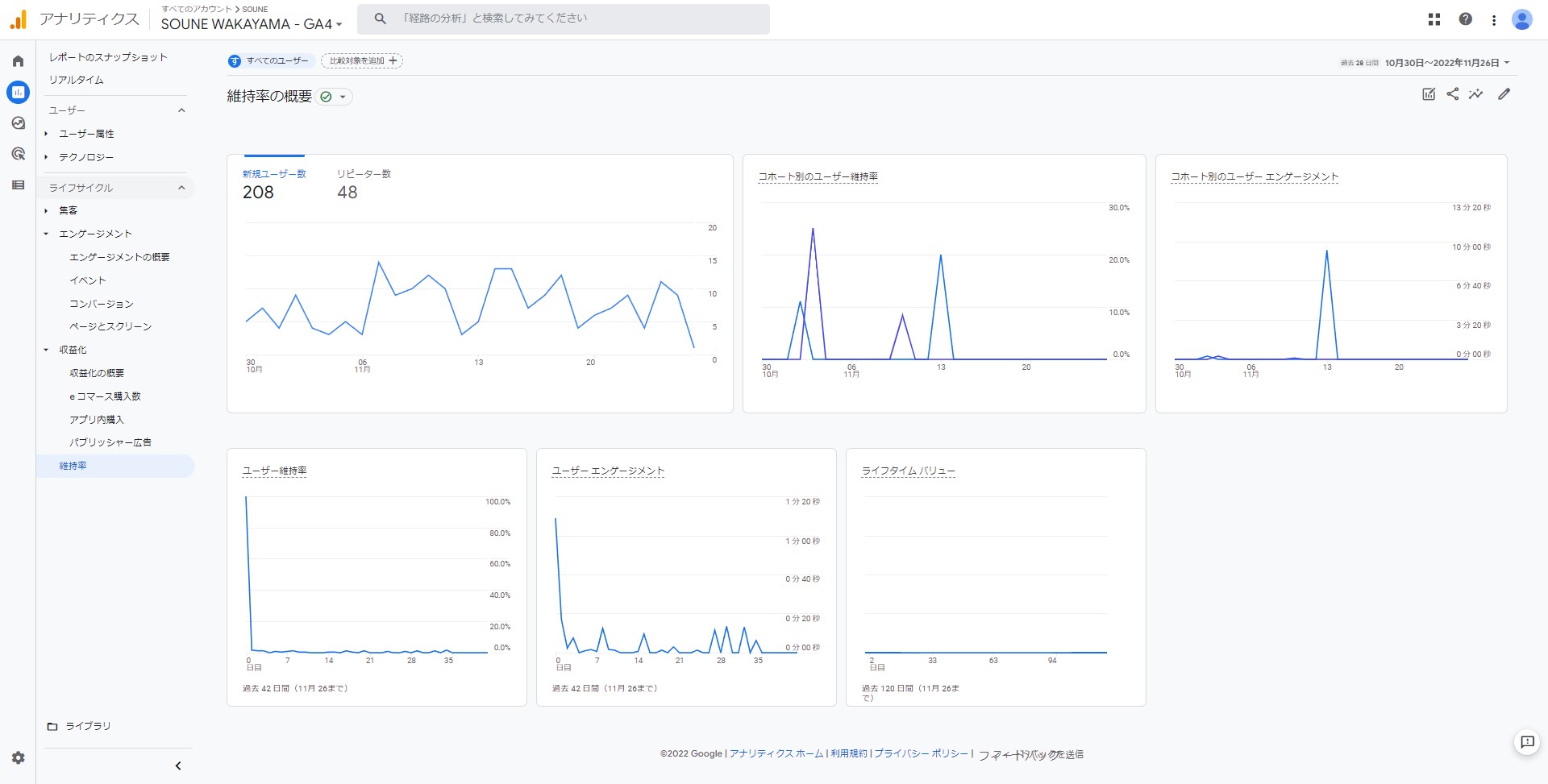The image size is (1548, 784).
Task: Open the Help question mark icon
Action: pyautogui.click(x=1465, y=19)
